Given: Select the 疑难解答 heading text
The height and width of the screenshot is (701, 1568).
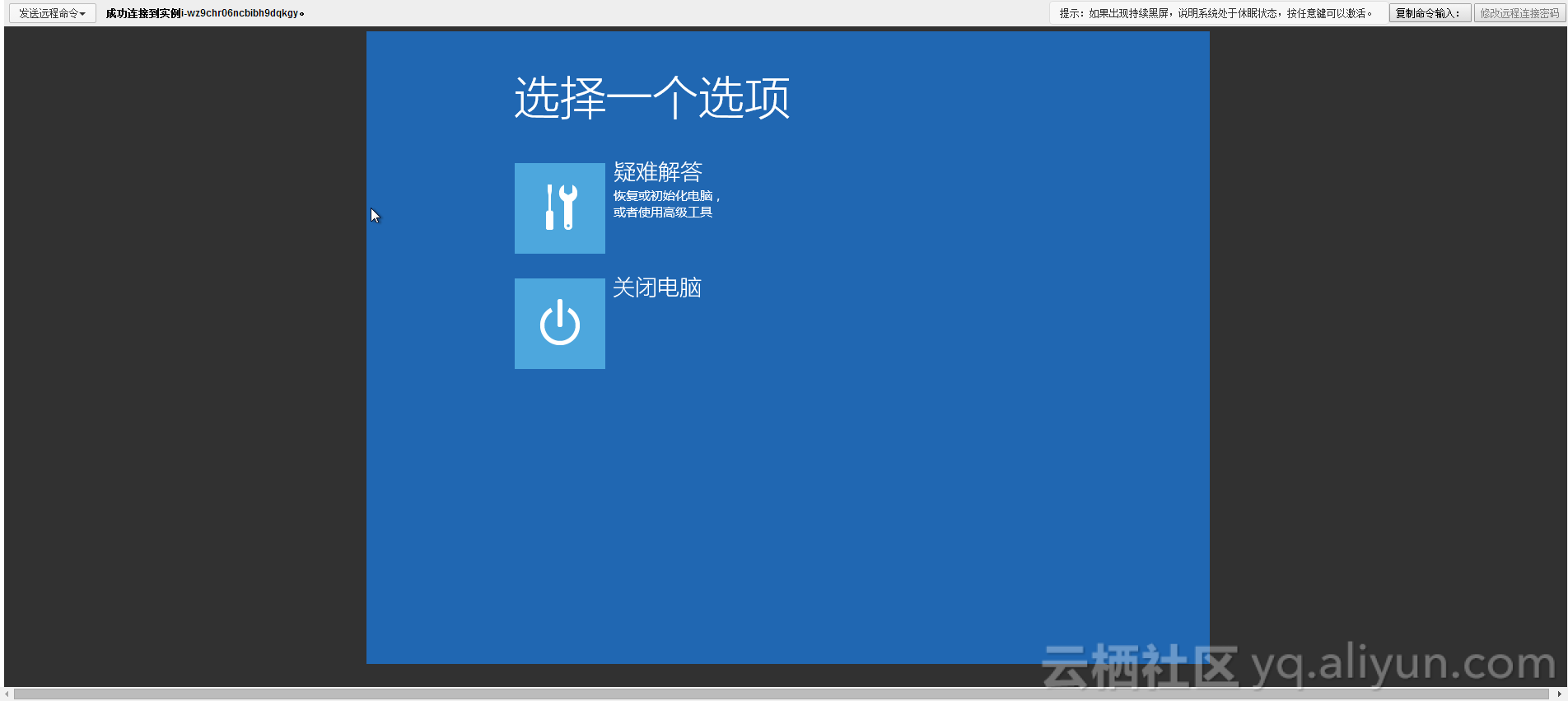Looking at the screenshot, I should pyautogui.click(x=657, y=172).
